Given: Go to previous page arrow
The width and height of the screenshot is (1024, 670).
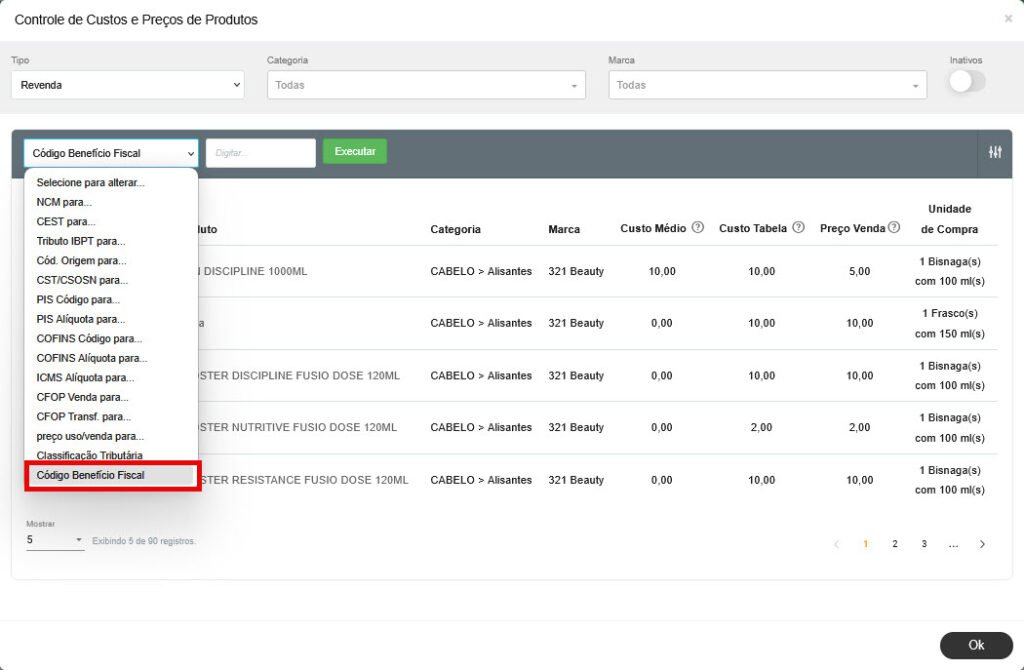Looking at the screenshot, I should click(837, 544).
